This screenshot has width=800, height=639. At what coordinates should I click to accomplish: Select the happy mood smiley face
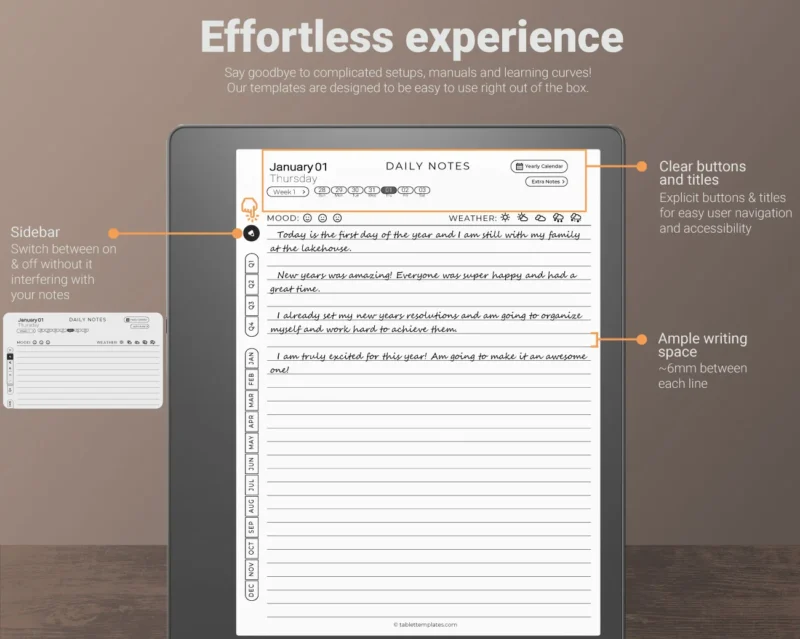[307, 218]
